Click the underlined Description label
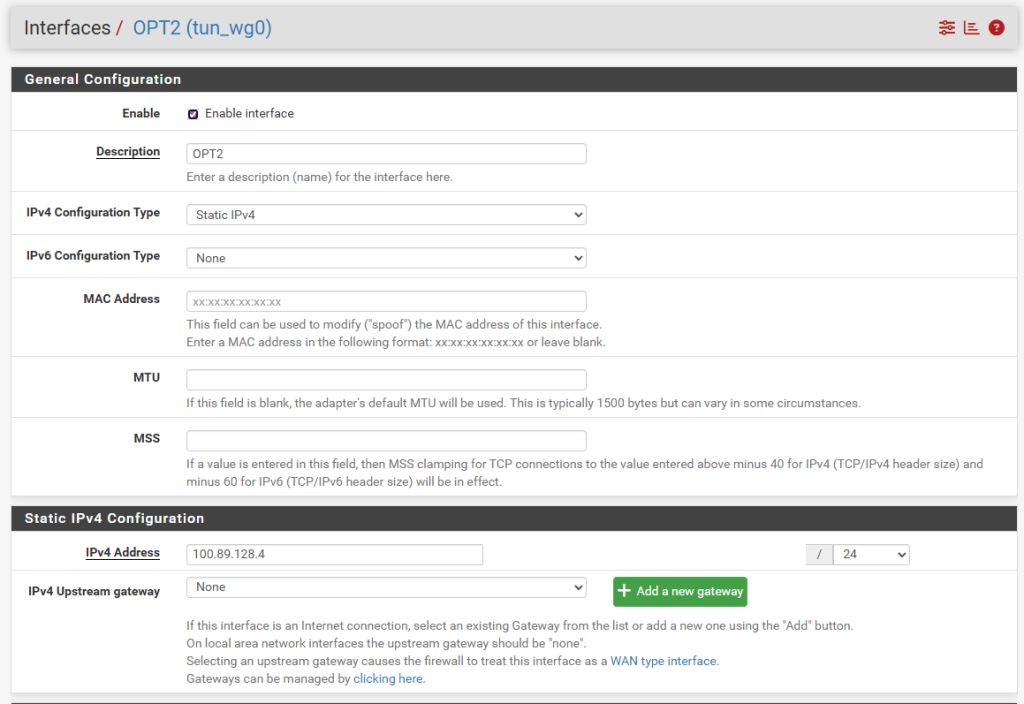The image size is (1024, 704). coord(127,152)
